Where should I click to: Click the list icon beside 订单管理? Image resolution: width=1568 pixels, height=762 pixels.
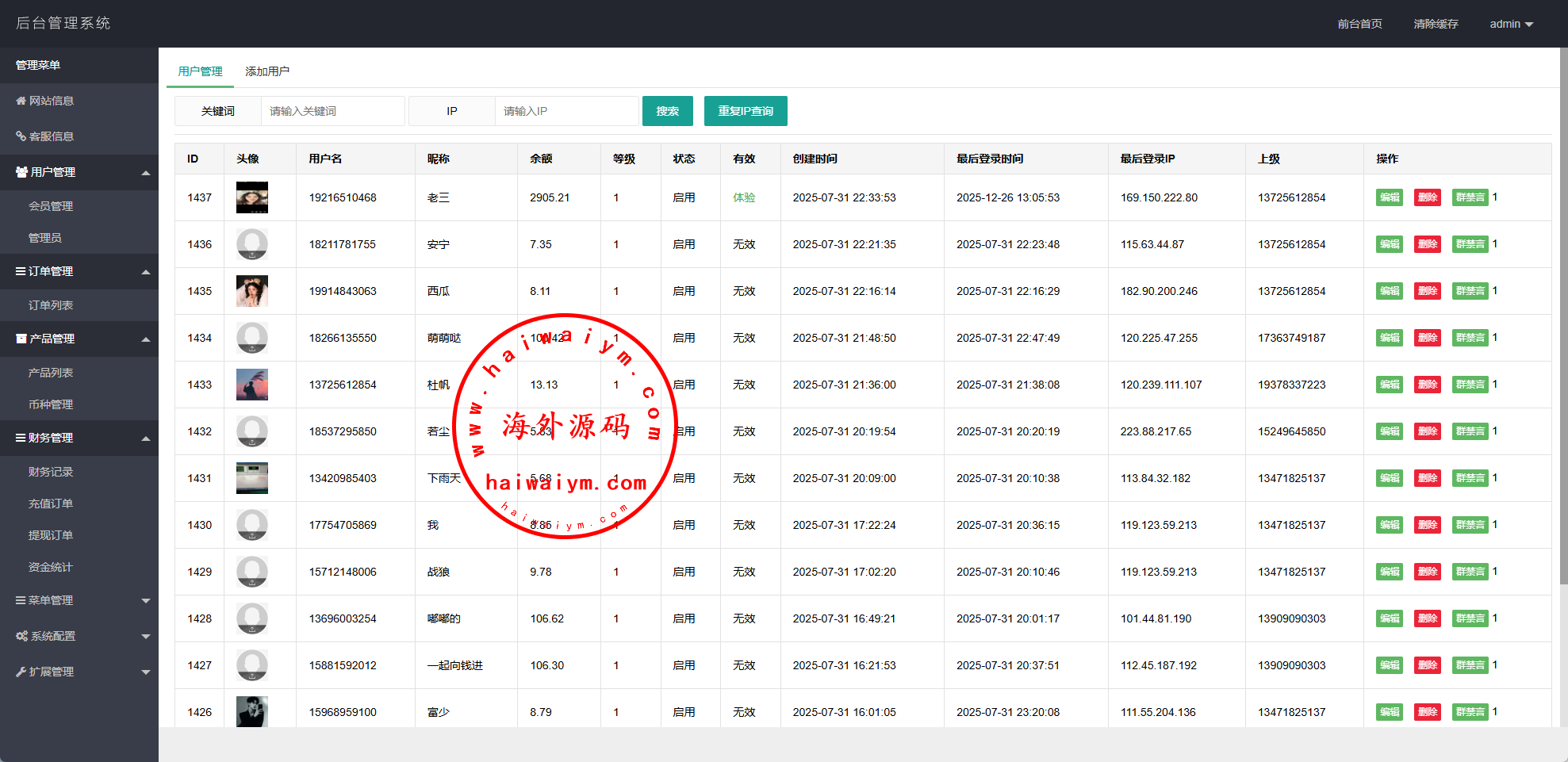(21, 271)
